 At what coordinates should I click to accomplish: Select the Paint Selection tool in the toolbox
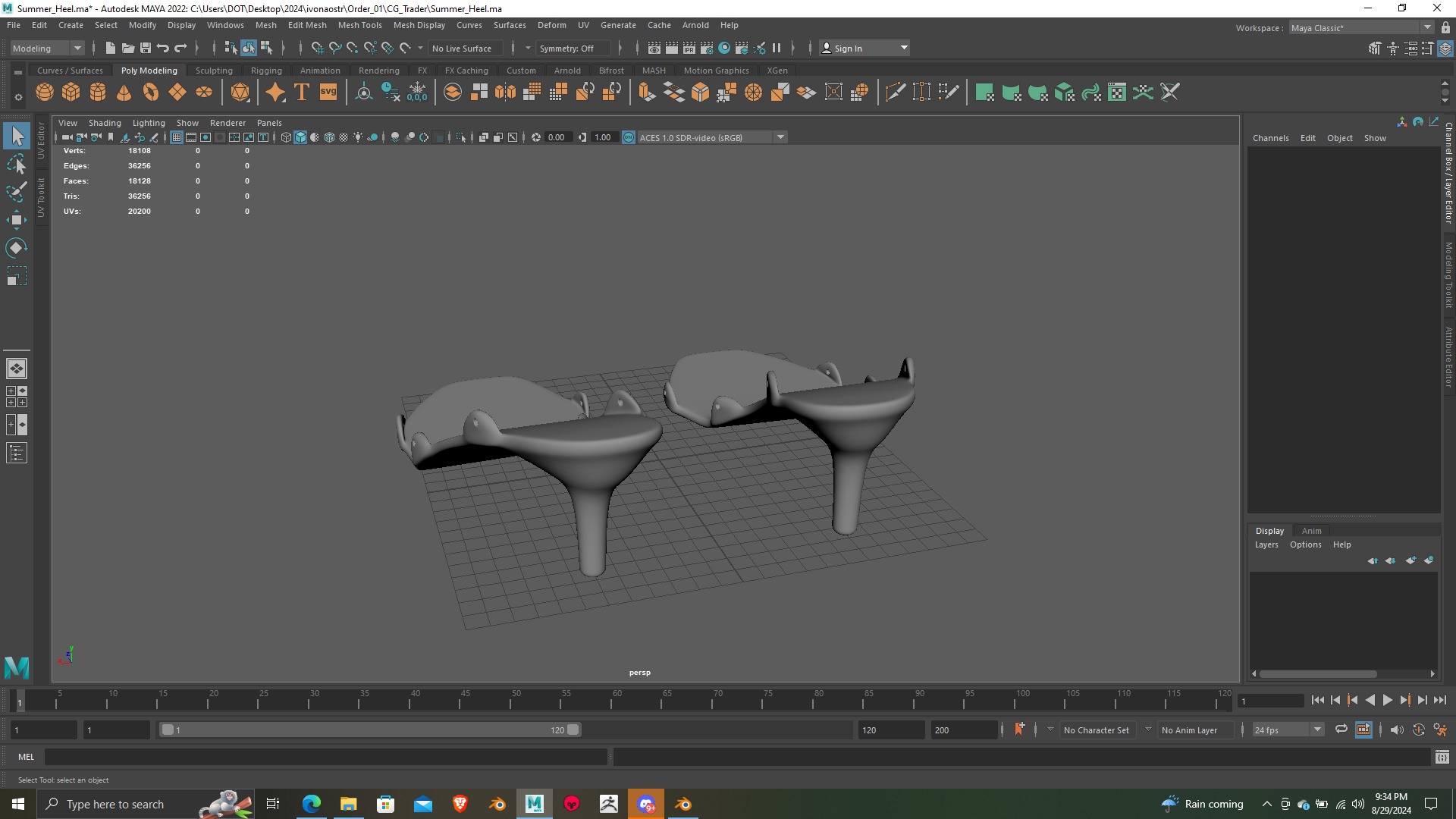[17, 192]
